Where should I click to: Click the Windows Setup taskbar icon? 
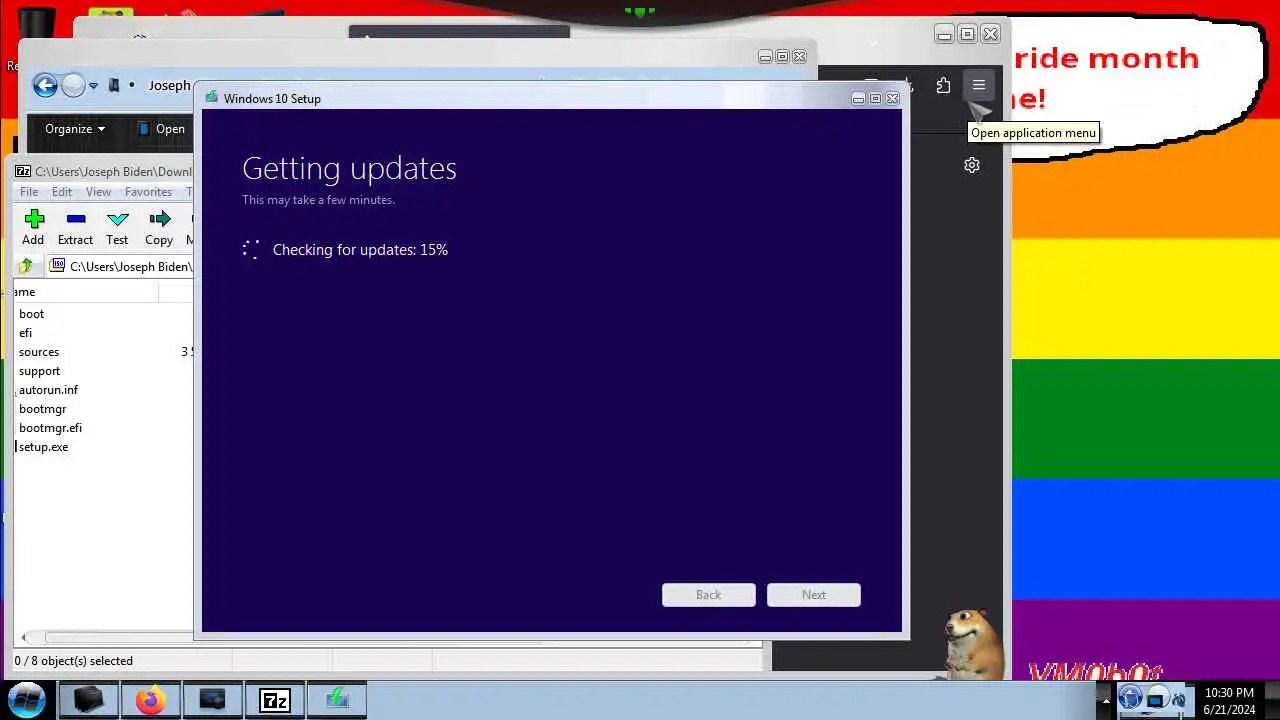click(337, 700)
